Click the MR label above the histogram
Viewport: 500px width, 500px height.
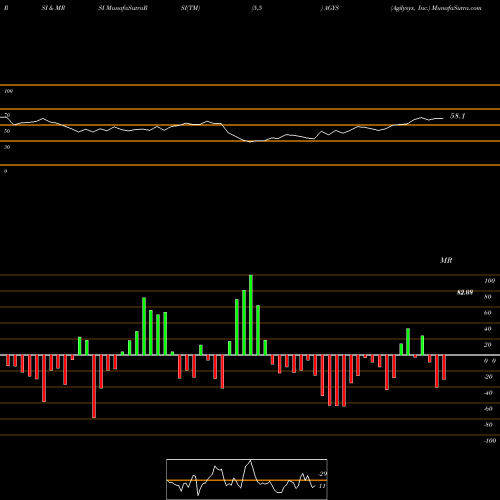coord(446,260)
